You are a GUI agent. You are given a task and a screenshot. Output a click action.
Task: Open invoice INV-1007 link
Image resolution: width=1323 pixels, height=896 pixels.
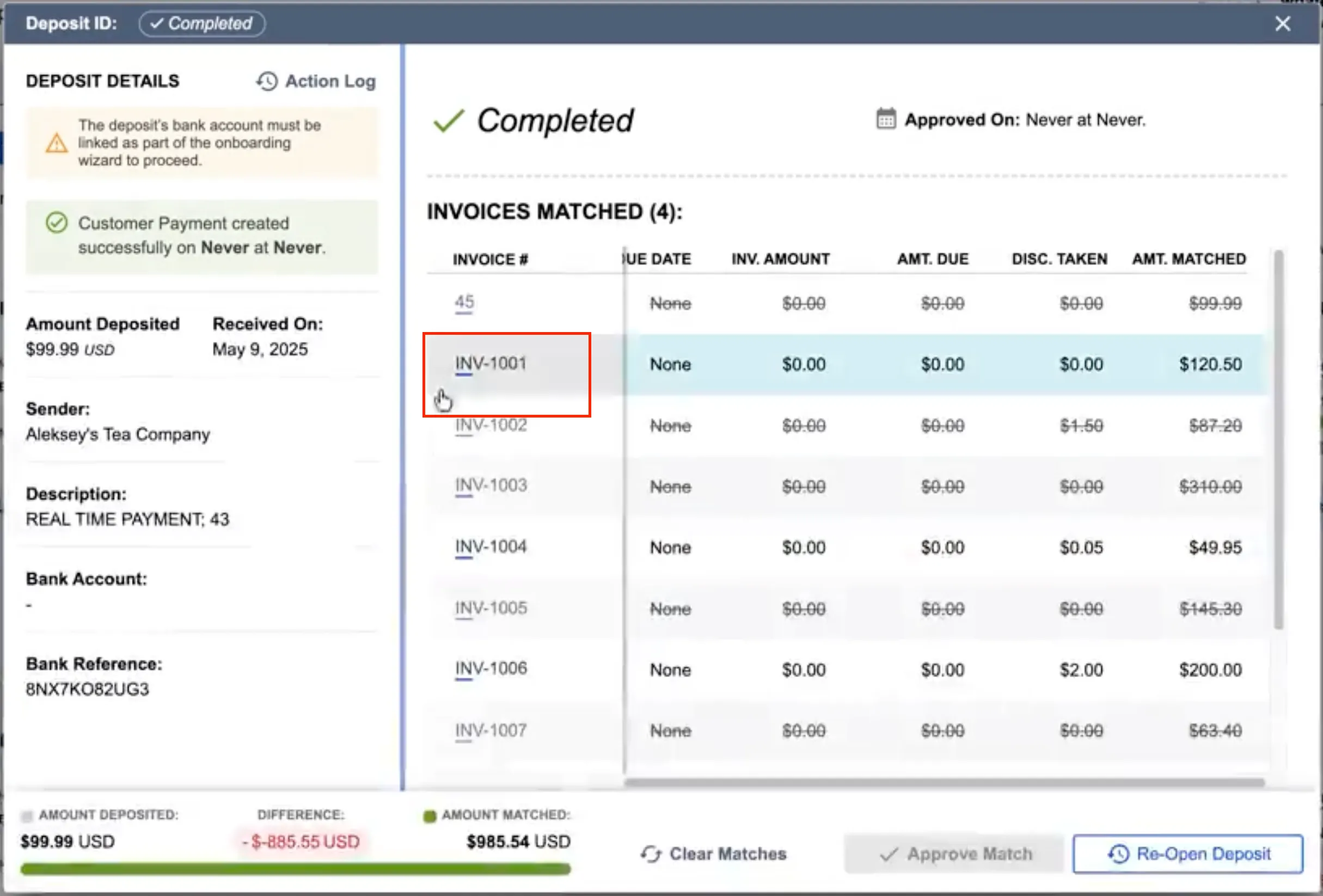491,731
